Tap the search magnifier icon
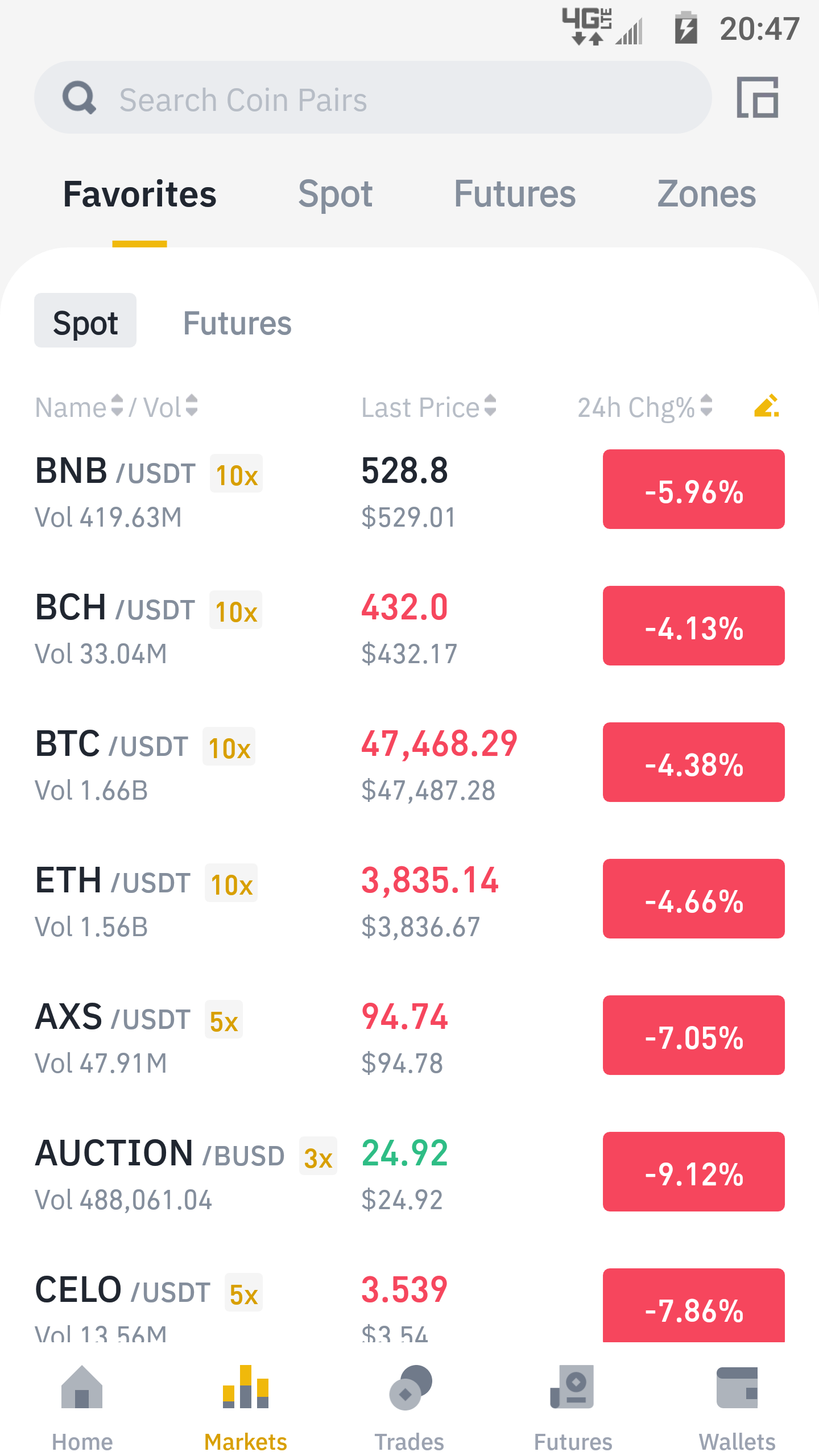This screenshot has width=819, height=1456. click(79, 97)
